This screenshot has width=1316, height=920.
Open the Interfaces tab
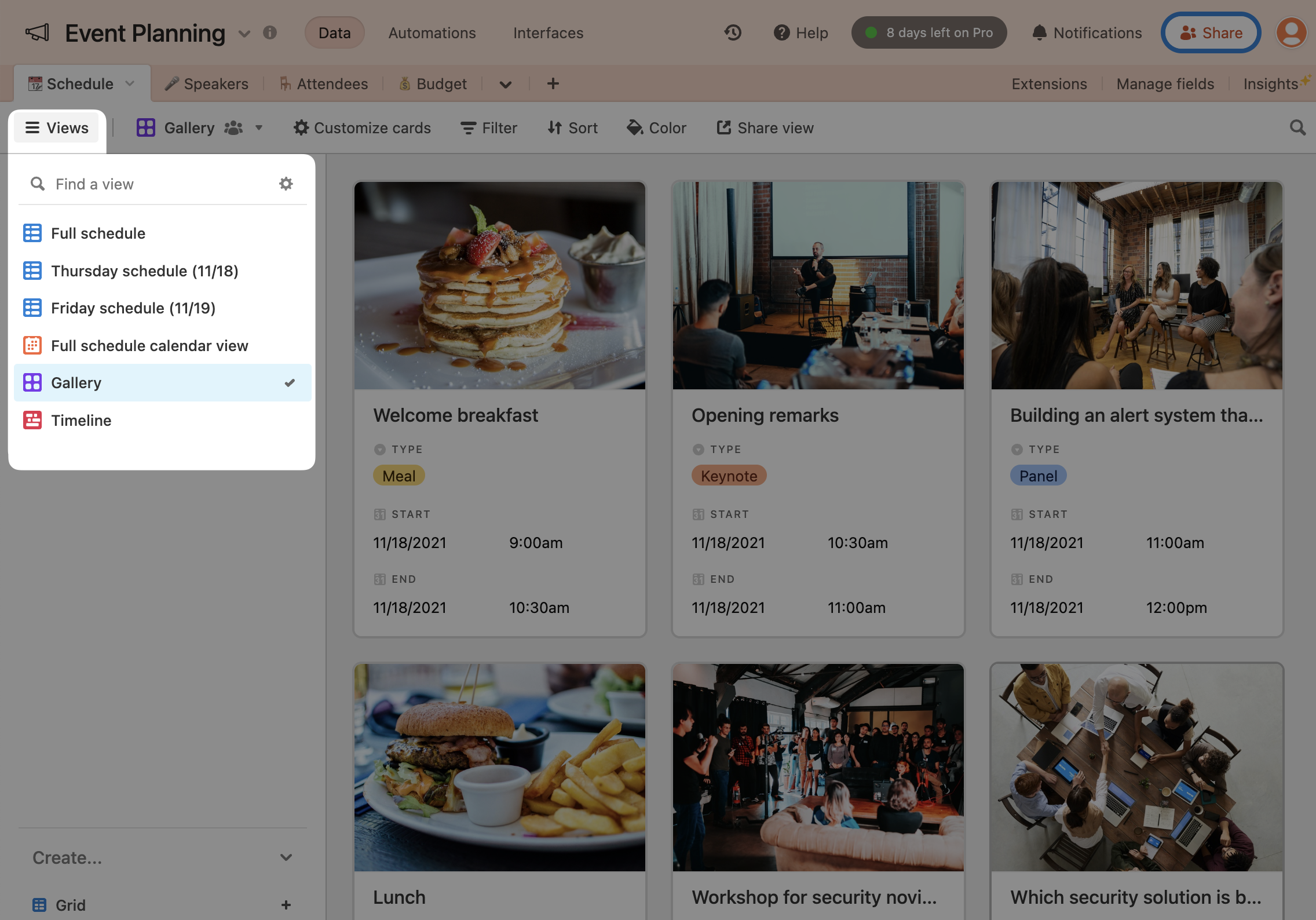pos(548,32)
